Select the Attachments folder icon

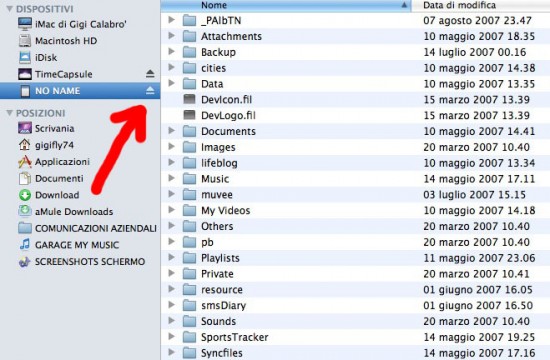pyautogui.click(x=189, y=36)
